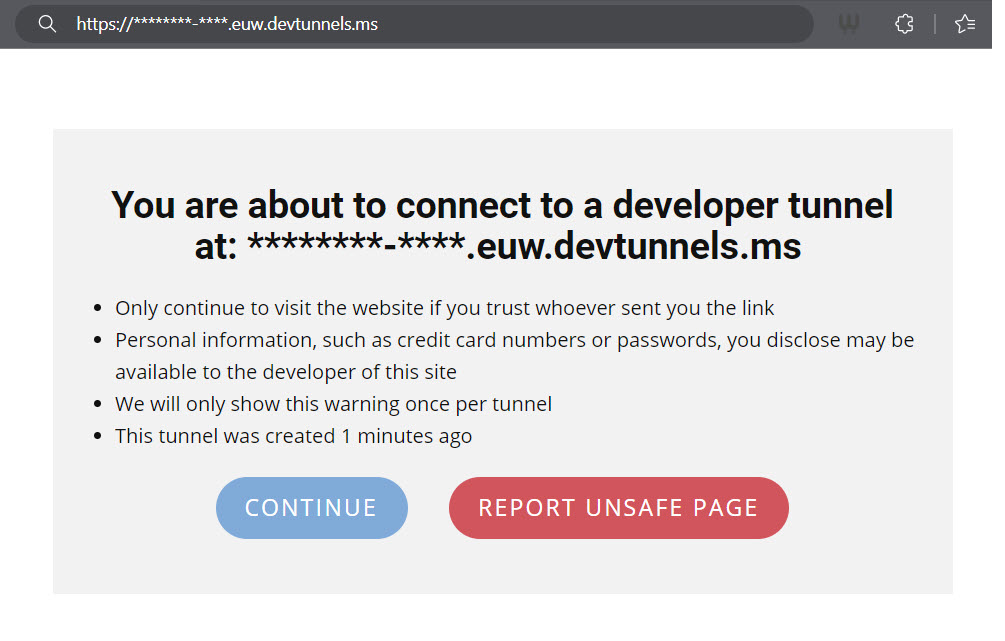Click the CONTINUE button
This screenshot has height=641, width=1005.
311,508
